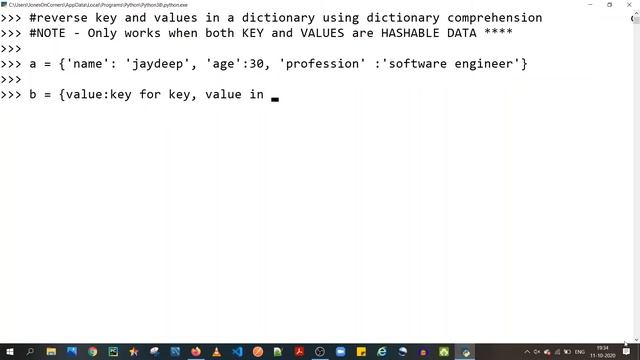
Task: Open Zoom from taskbar
Action: (340, 351)
